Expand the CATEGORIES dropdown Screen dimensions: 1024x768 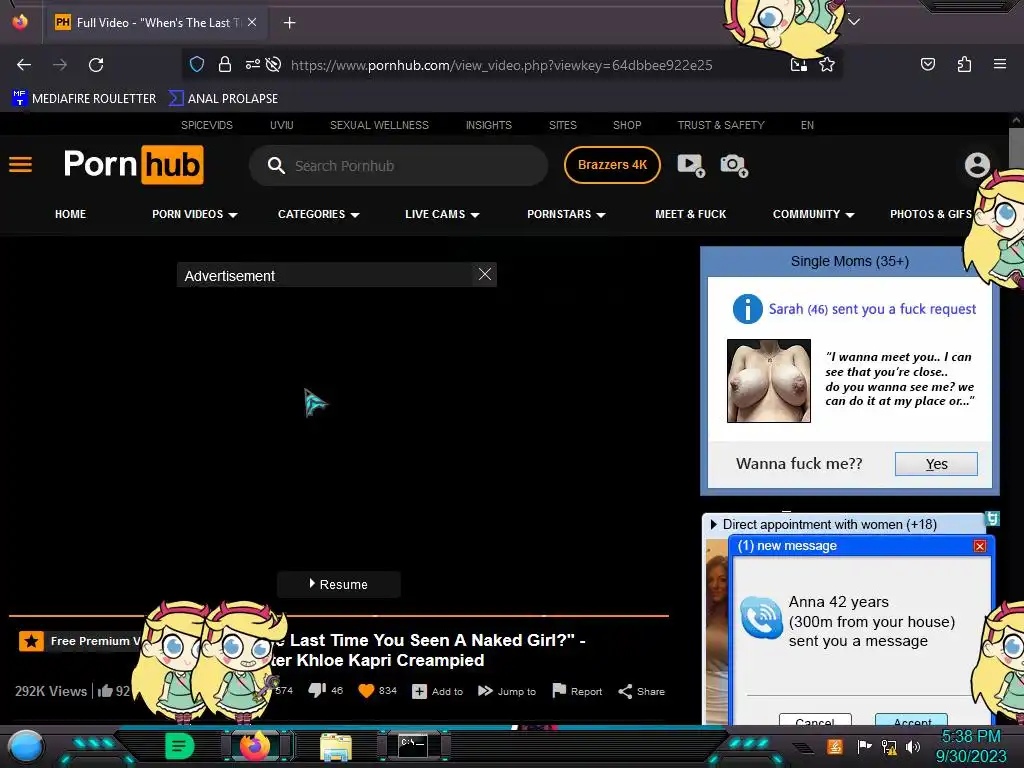tap(318, 214)
